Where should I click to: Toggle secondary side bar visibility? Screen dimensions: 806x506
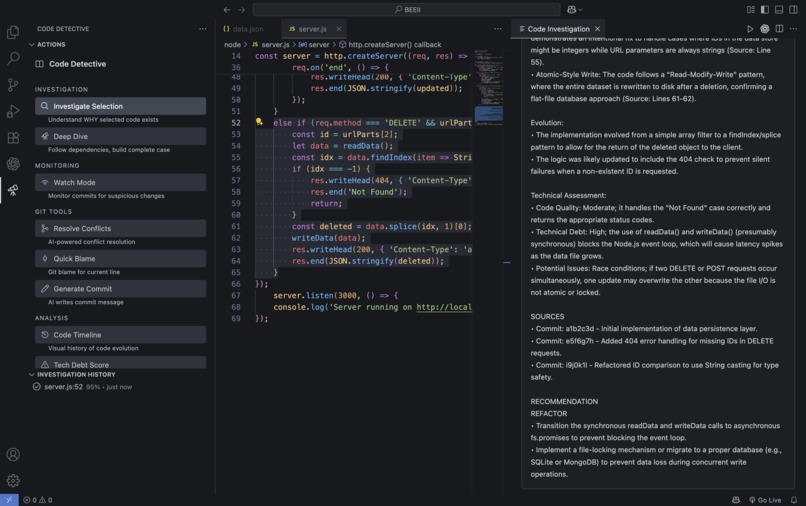pyautogui.click(x=794, y=9)
